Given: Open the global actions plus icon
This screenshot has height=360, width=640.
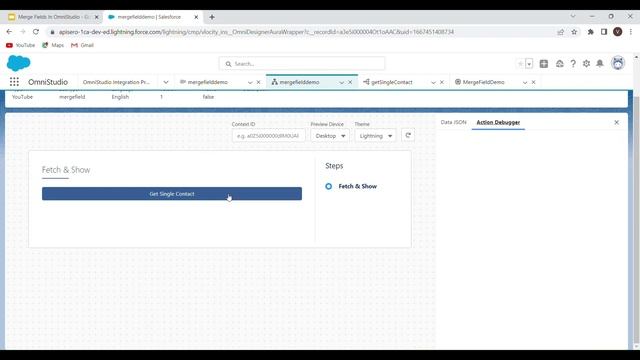Looking at the screenshot, I should pos(544,64).
